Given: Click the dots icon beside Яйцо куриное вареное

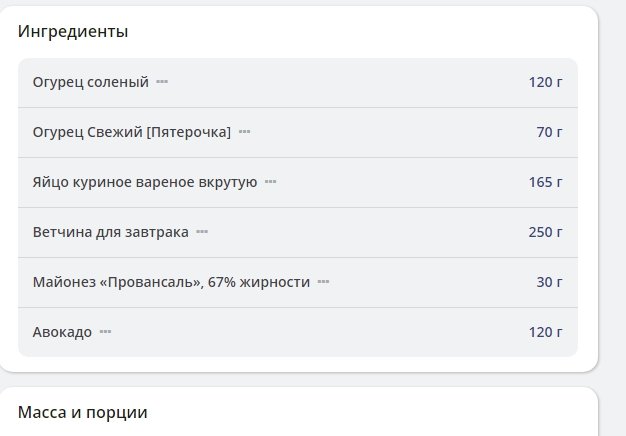Looking at the screenshot, I should pos(270,182).
